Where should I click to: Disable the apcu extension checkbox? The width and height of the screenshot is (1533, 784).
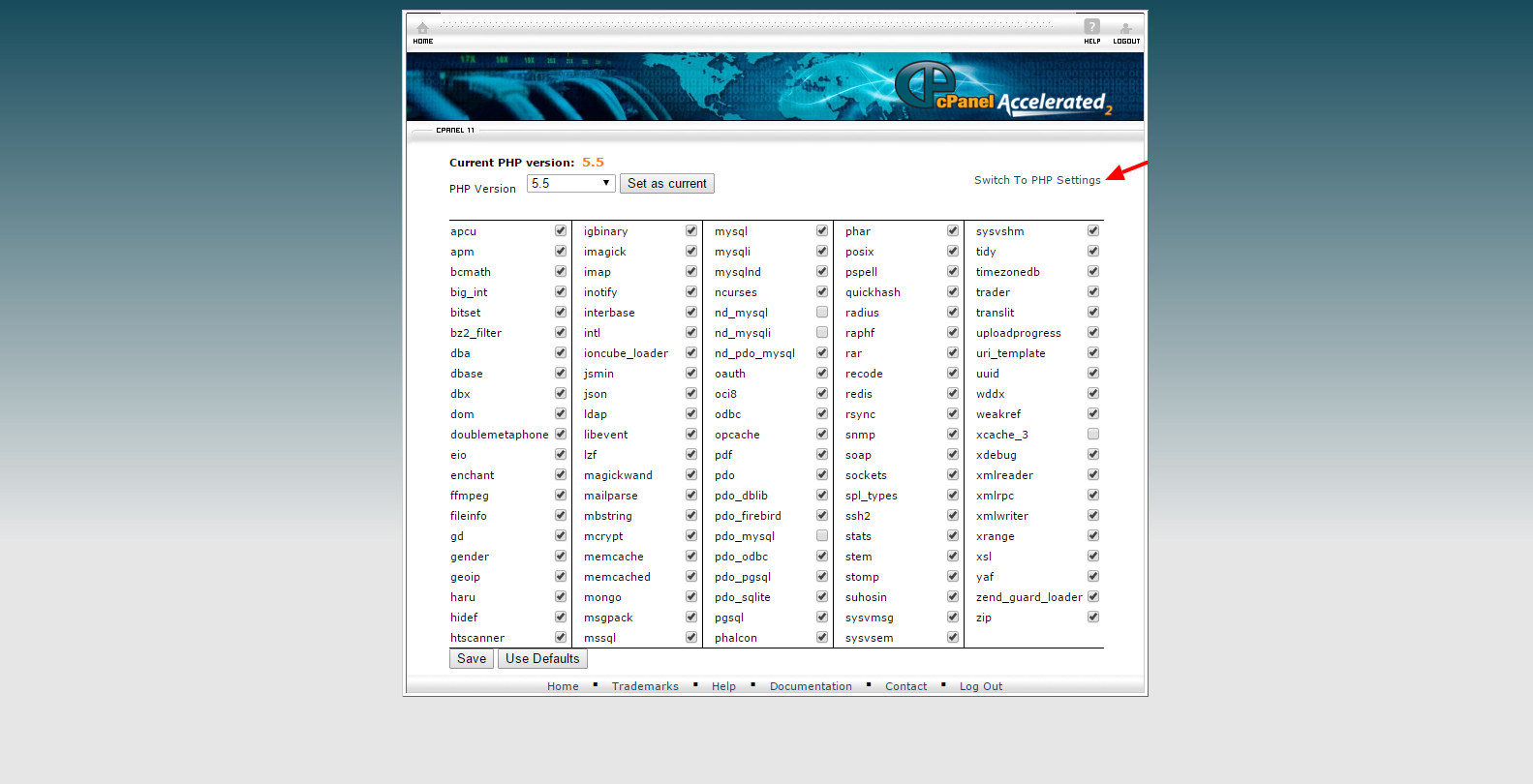coord(561,231)
